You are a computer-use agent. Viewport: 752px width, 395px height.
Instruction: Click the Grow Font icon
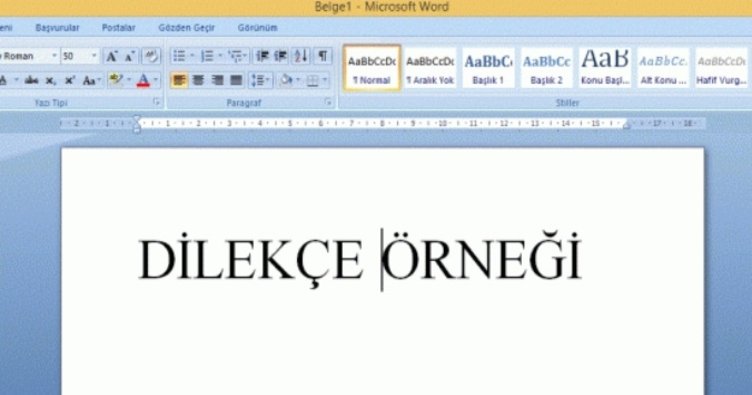click(112, 57)
